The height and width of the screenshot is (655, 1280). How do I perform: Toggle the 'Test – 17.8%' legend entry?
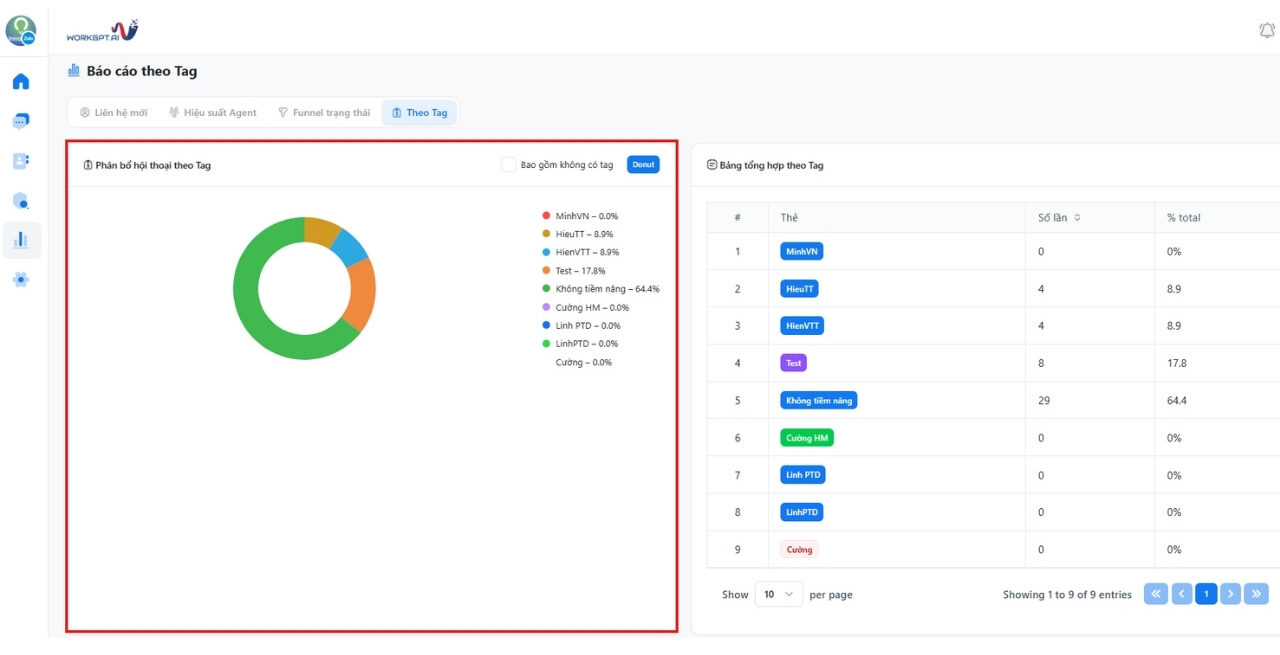point(579,271)
